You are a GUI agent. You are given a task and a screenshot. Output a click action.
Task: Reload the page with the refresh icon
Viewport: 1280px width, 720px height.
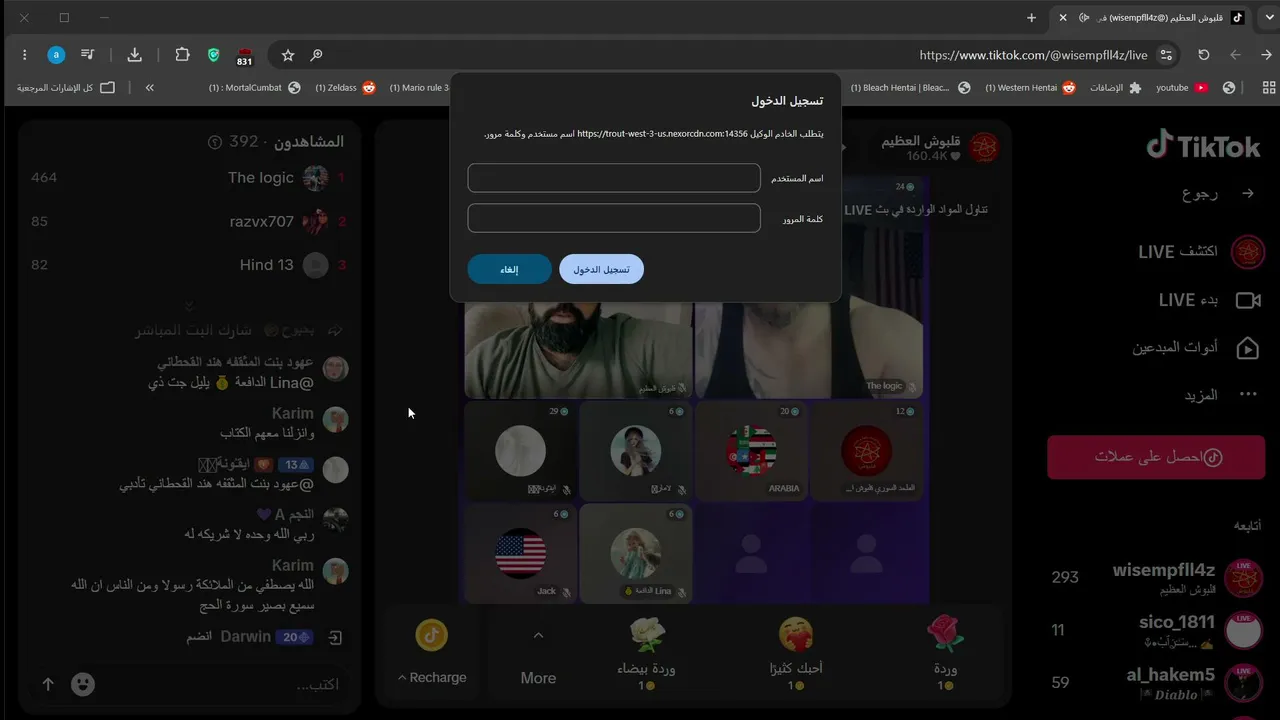[1204, 55]
